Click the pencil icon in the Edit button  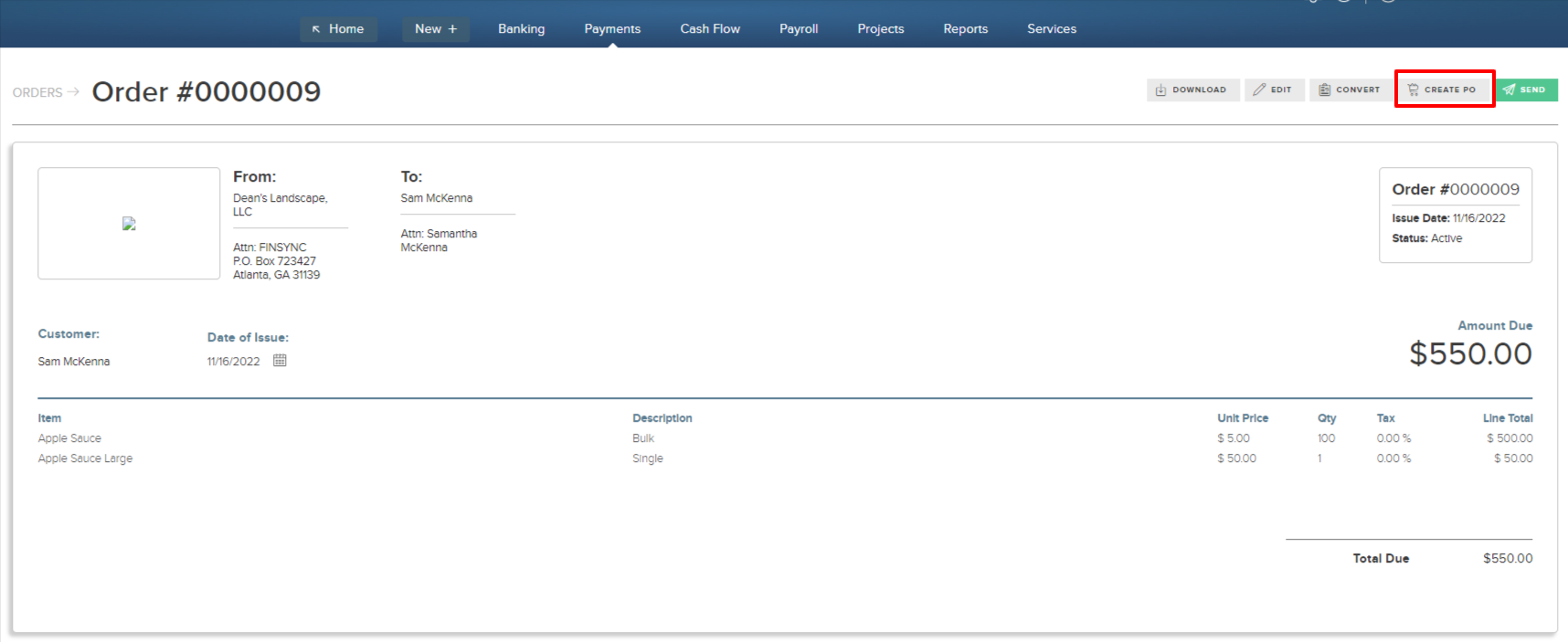[1259, 89]
